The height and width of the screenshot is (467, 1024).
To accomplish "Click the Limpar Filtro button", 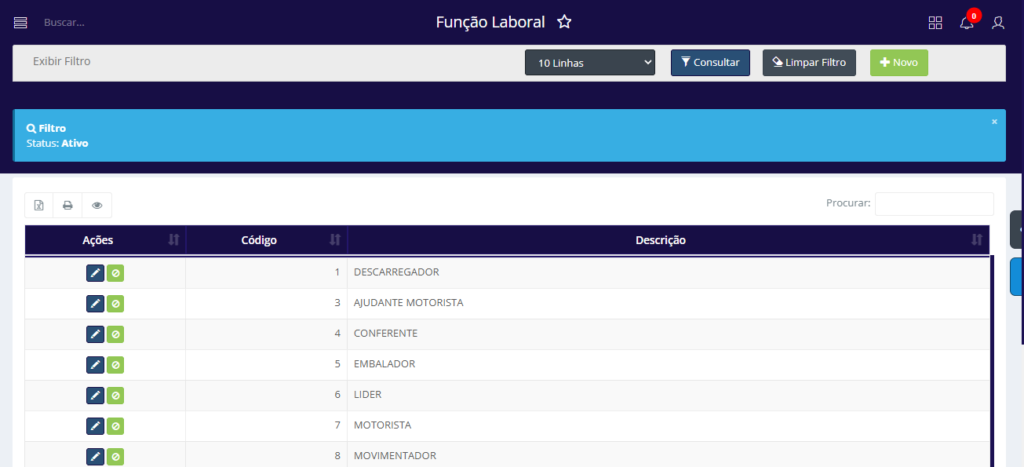I will 809,63.
